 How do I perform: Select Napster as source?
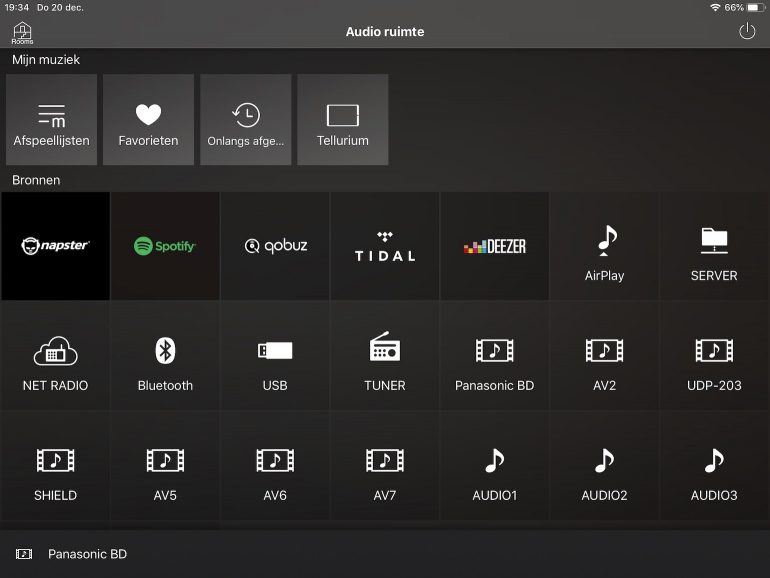tap(55, 246)
